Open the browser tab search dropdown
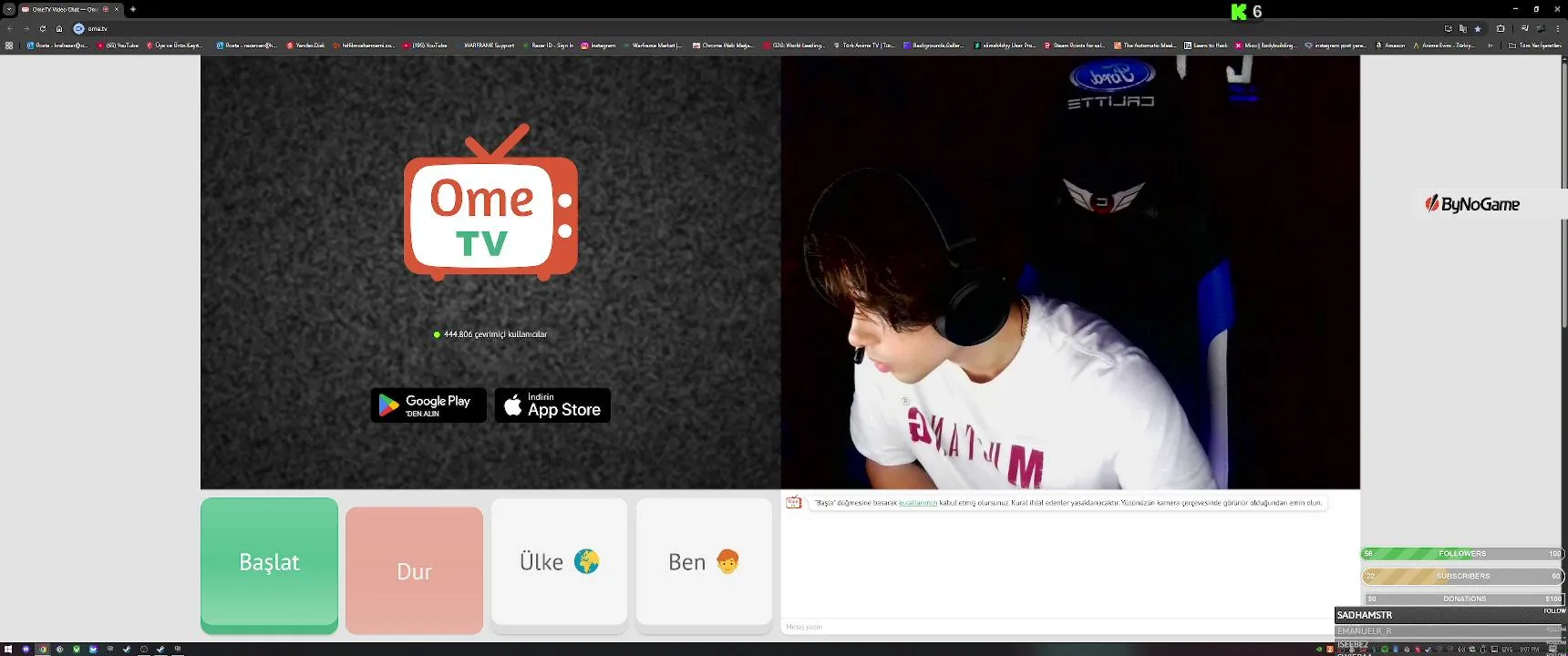The image size is (1568, 656). click(9, 9)
